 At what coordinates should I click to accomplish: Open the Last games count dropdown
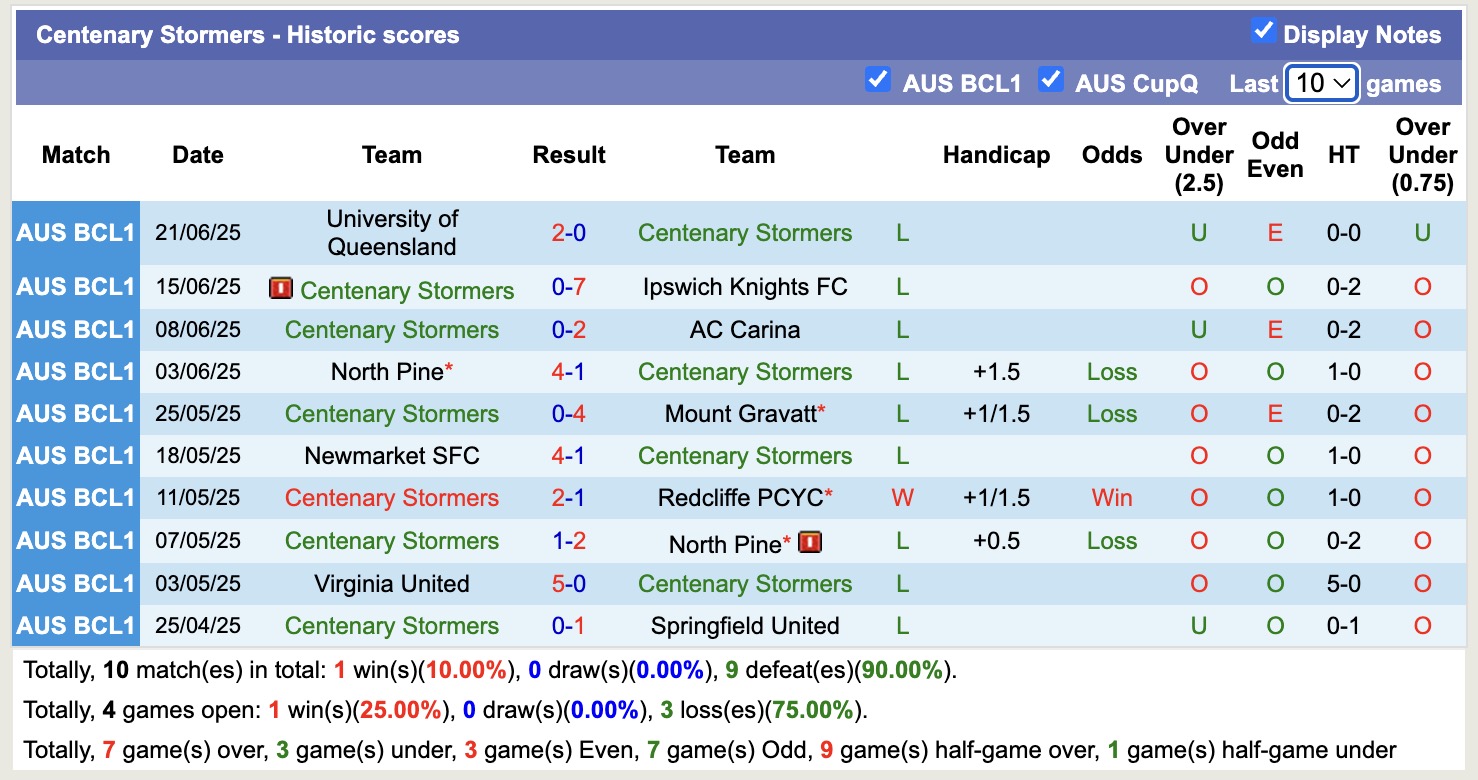click(1320, 82)
